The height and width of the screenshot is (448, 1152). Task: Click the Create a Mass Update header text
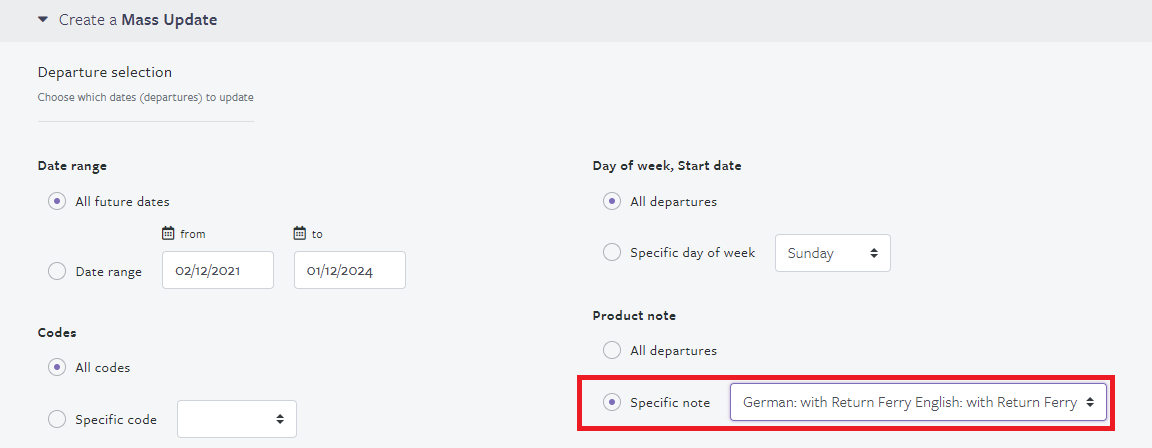[138, 19]
